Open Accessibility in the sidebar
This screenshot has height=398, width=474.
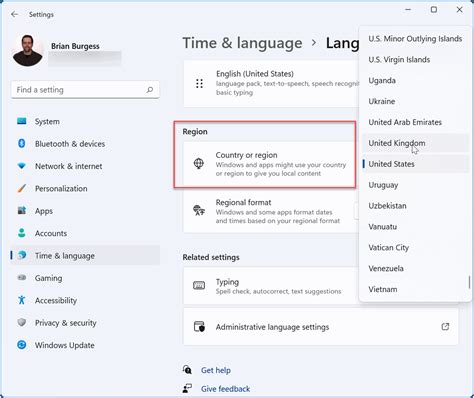click(85, 300)
